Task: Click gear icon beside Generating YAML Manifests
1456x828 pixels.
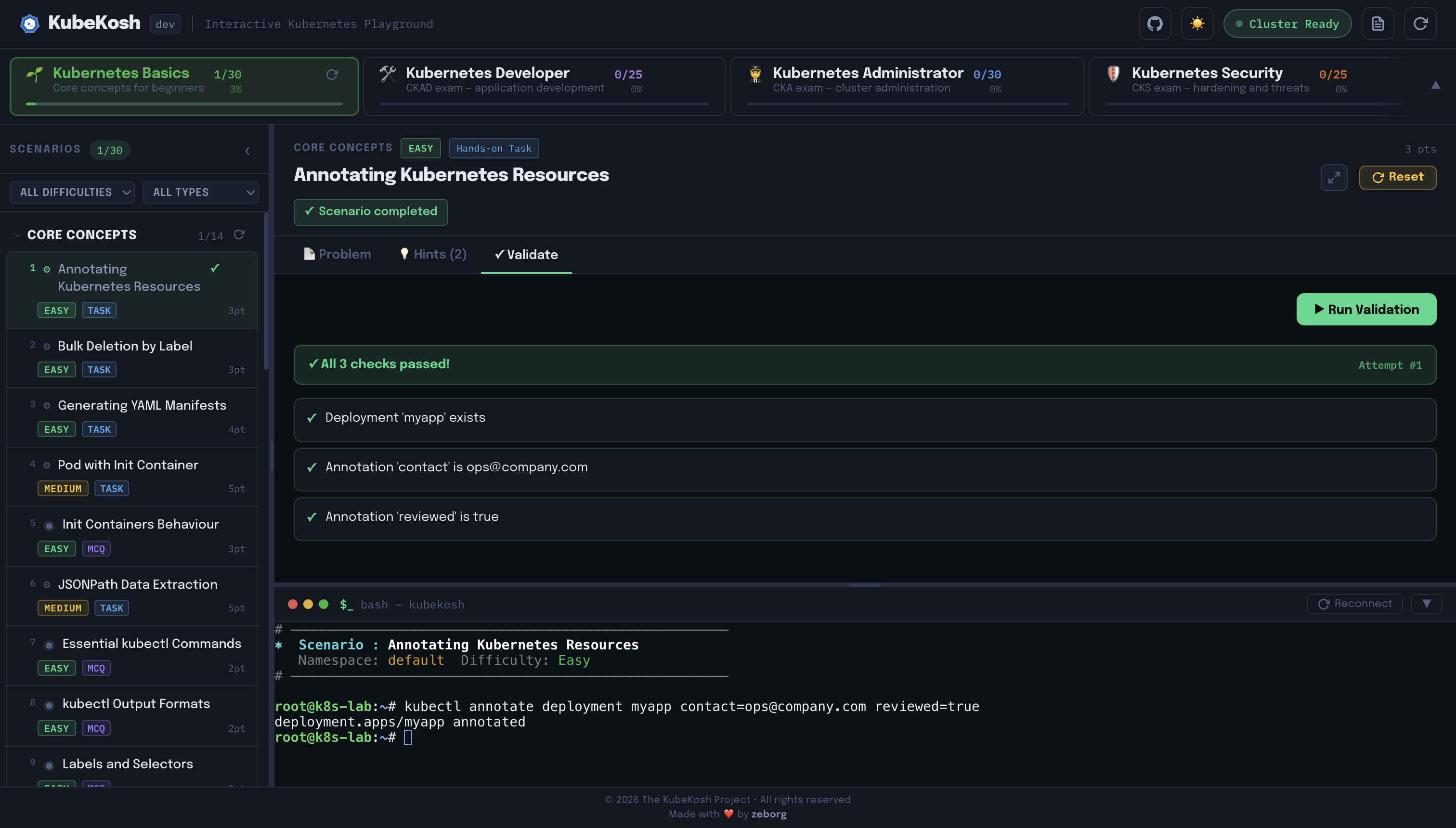Action: (x=47, y=406)
